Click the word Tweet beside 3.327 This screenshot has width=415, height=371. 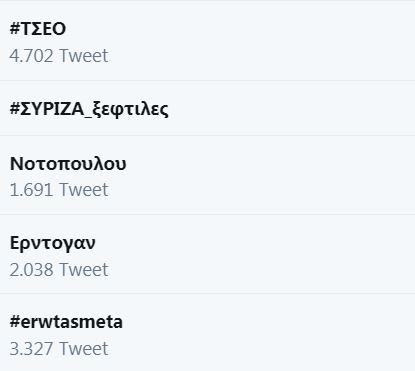click(84, 349)
